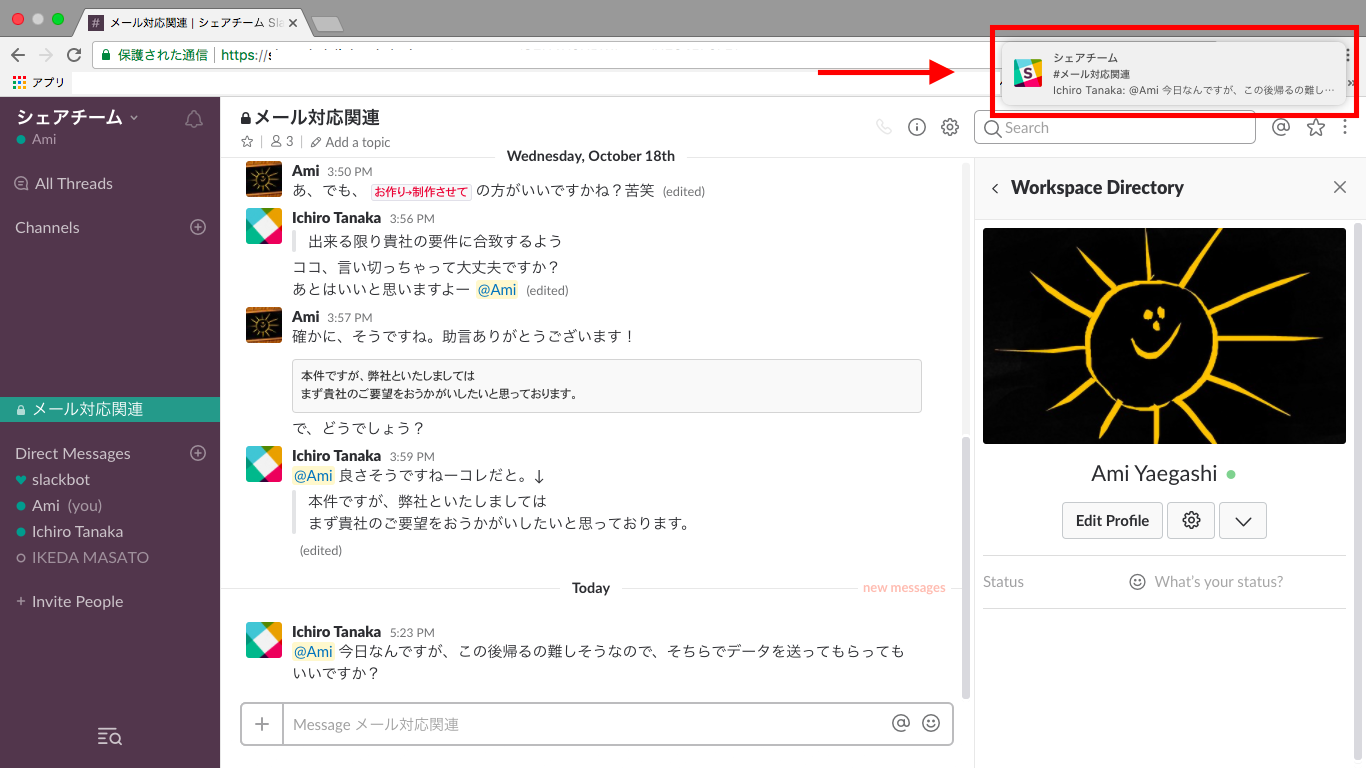Open the emoji picker in the message box

[x=931, y=723]
